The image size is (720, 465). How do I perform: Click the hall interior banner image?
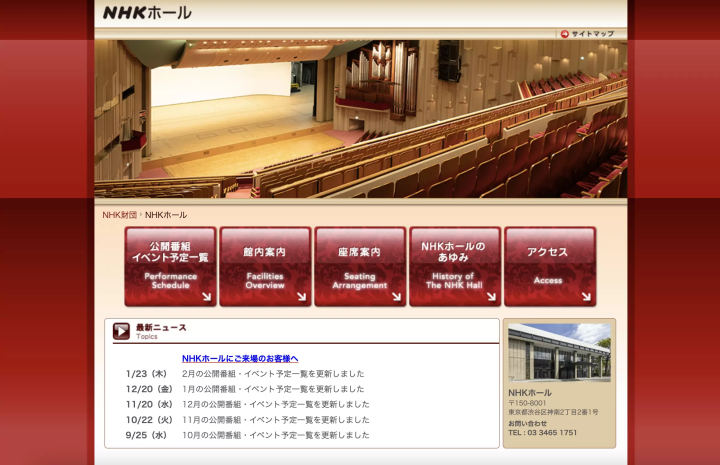coord(361,119)
